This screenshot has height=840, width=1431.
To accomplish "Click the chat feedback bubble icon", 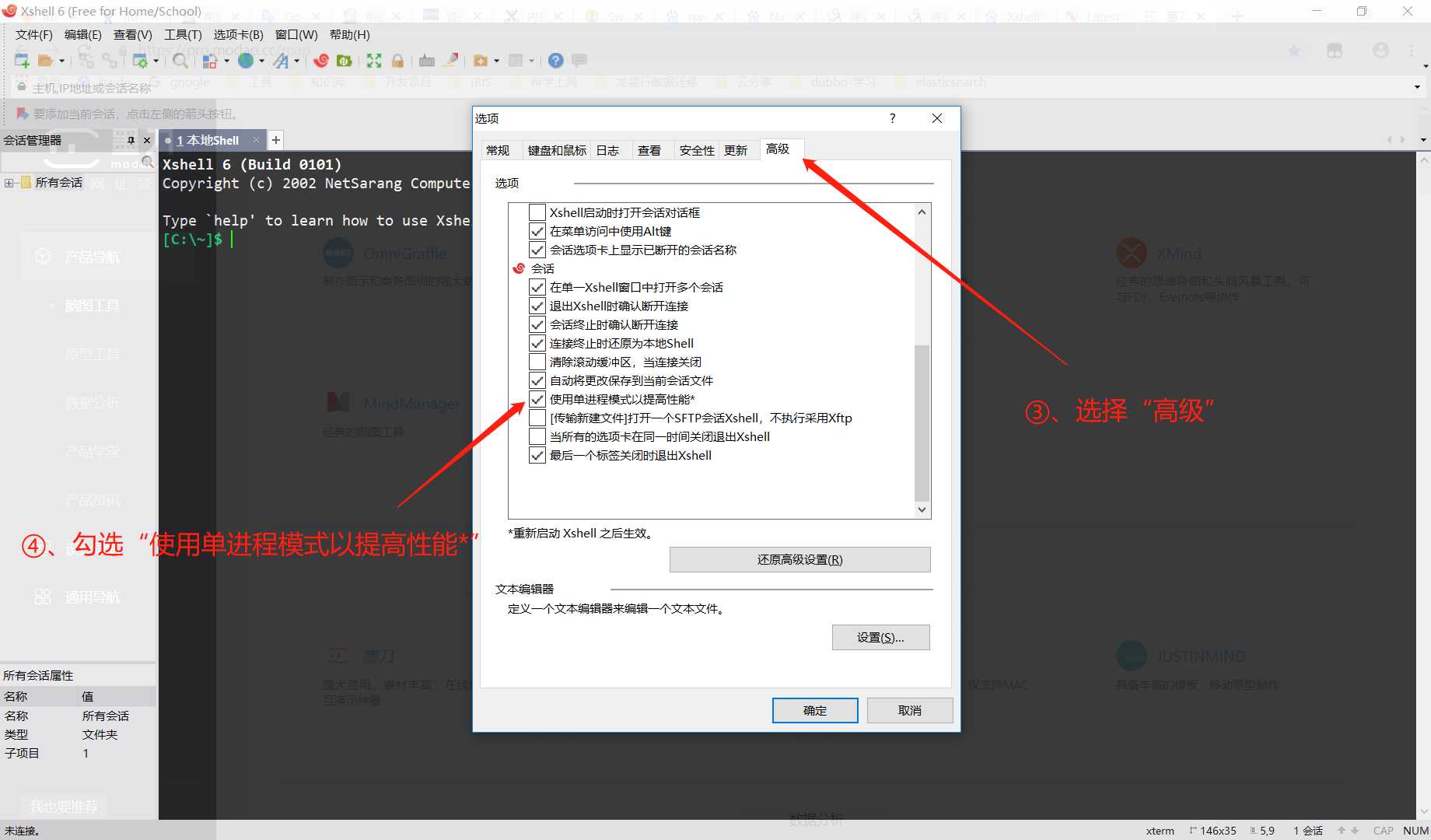I will point(579,60).
